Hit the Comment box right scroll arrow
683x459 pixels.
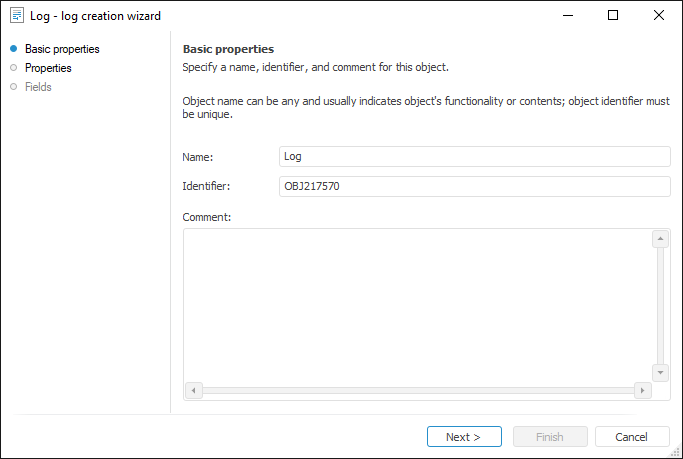643,390
